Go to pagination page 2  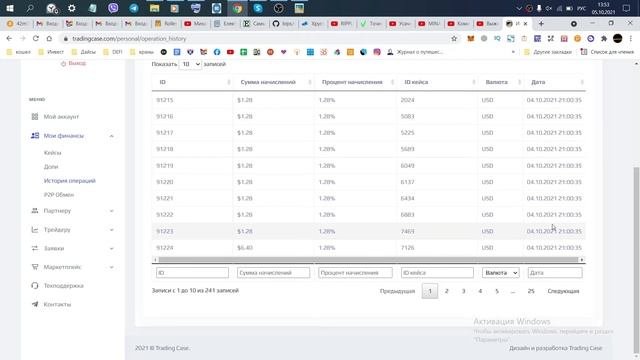[x=447, y=291]
